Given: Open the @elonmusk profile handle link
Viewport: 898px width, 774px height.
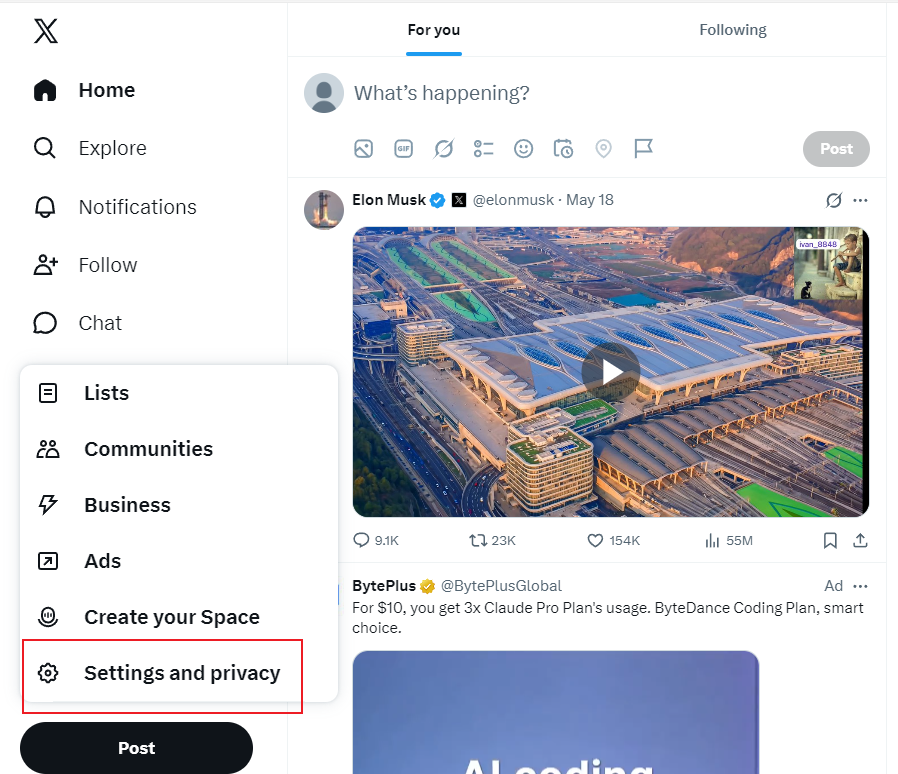Looking at the screenshot, I should coord(513,200).
